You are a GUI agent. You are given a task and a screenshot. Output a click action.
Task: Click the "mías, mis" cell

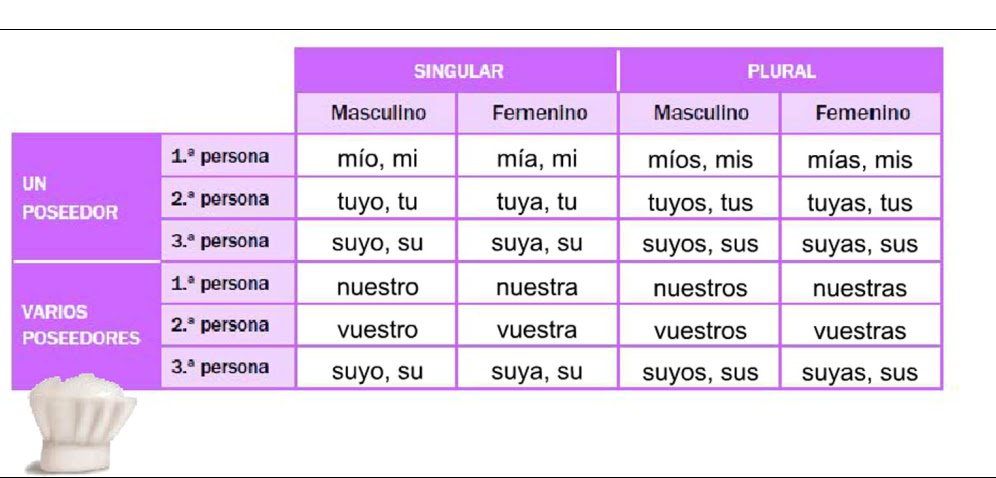tap(861, 158)
